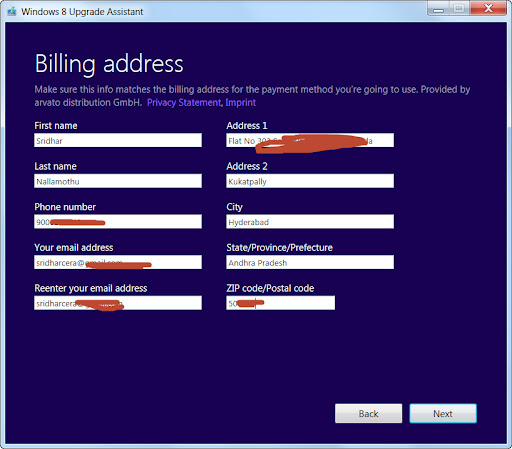This screenshot has height=449, width=512.
Task: Click the disabled maximize button
Action: point(459,9)
